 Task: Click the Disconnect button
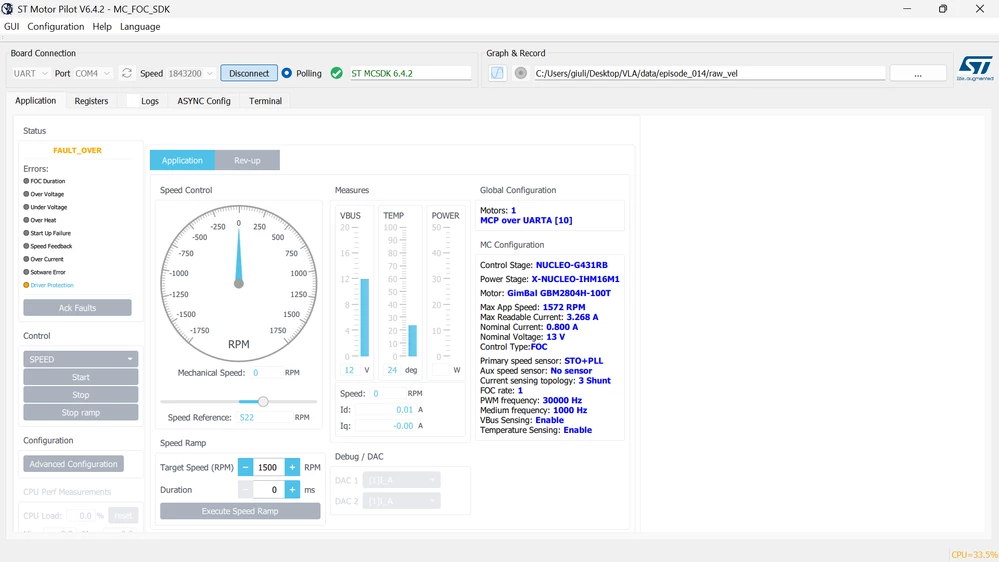pyautogui.click(x=249, y=73)
